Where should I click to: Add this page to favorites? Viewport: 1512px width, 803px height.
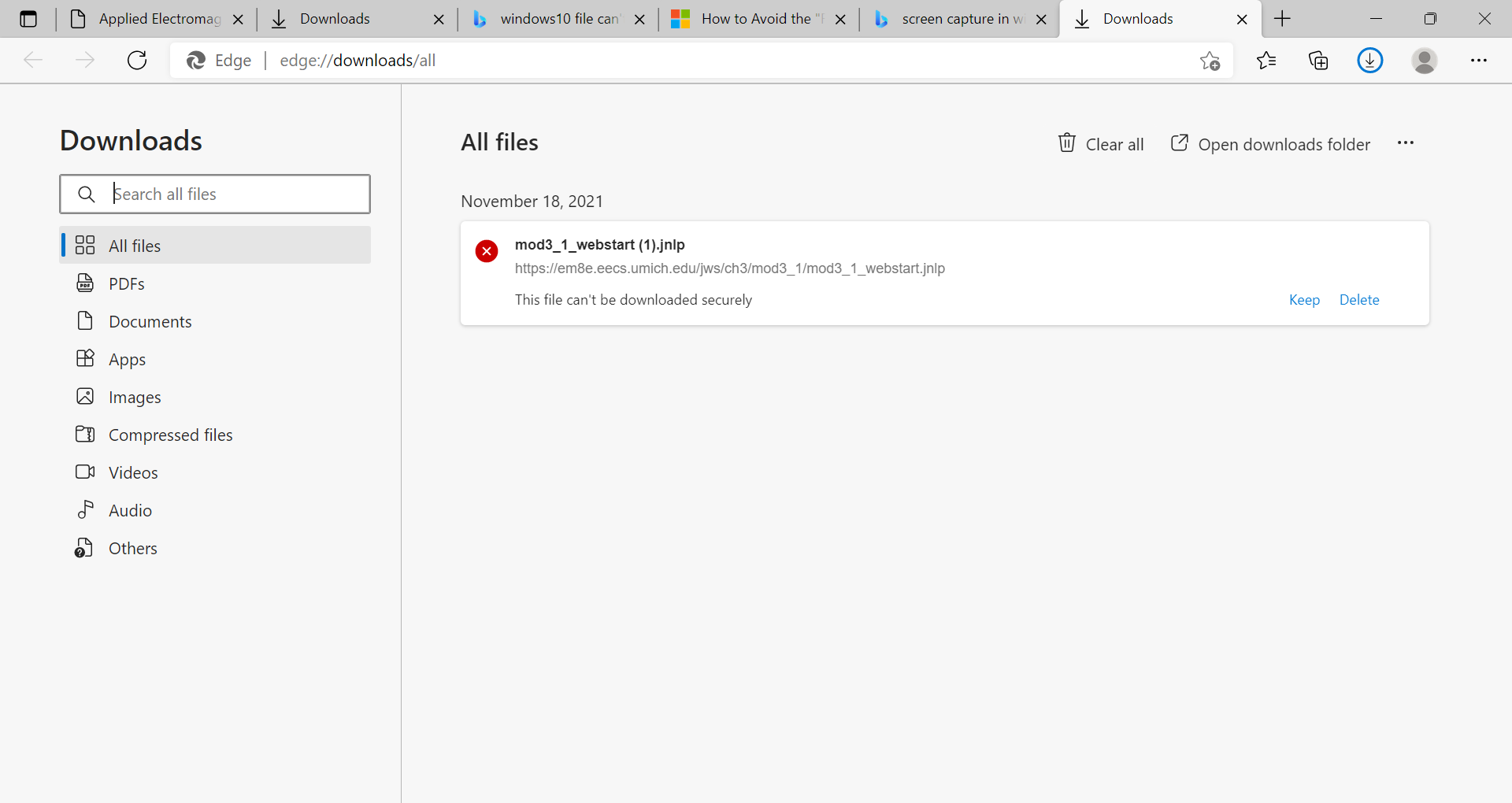pyautogui.click(x=1210, y=61)
